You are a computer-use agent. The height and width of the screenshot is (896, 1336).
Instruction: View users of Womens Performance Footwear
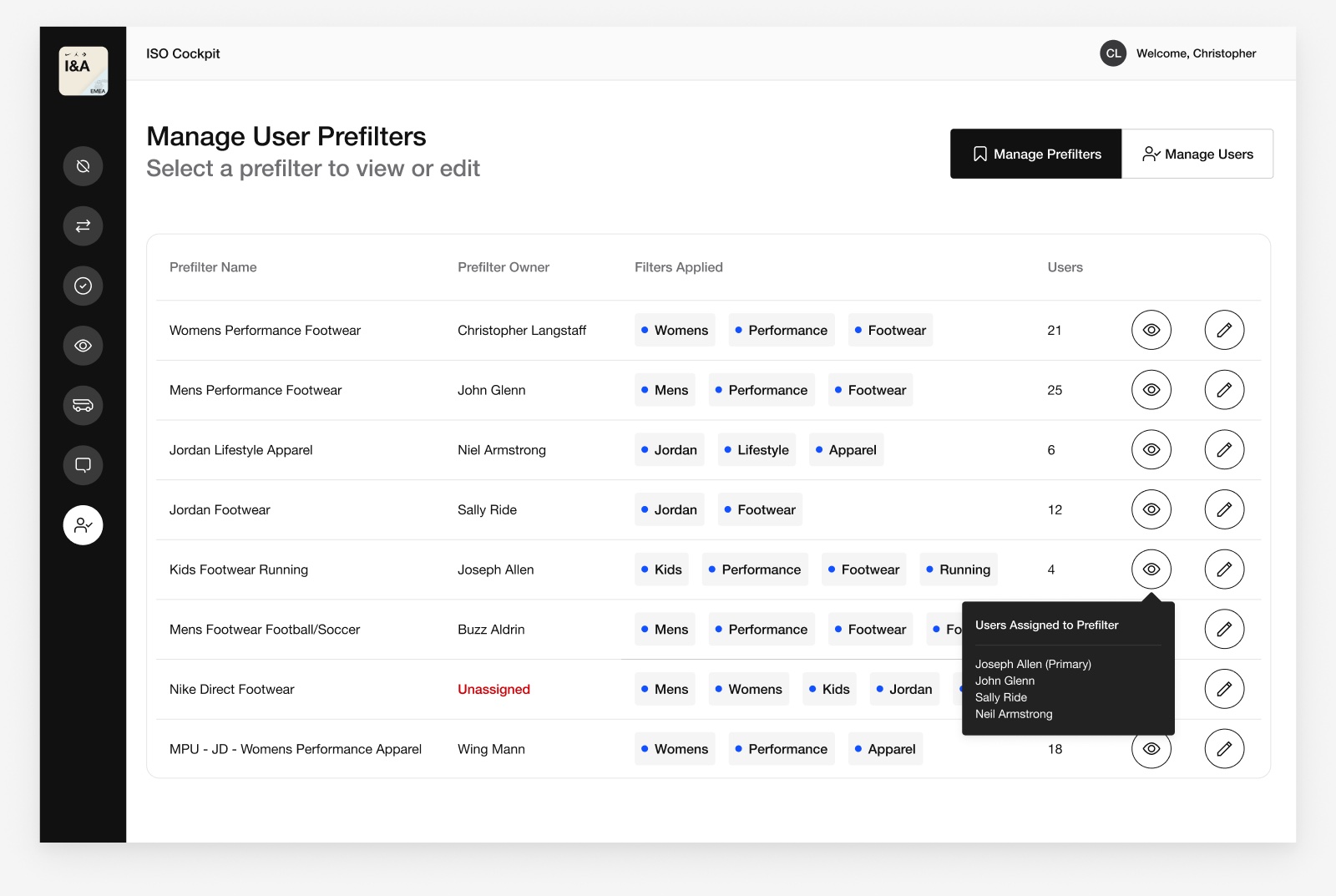click(1151, 330)
